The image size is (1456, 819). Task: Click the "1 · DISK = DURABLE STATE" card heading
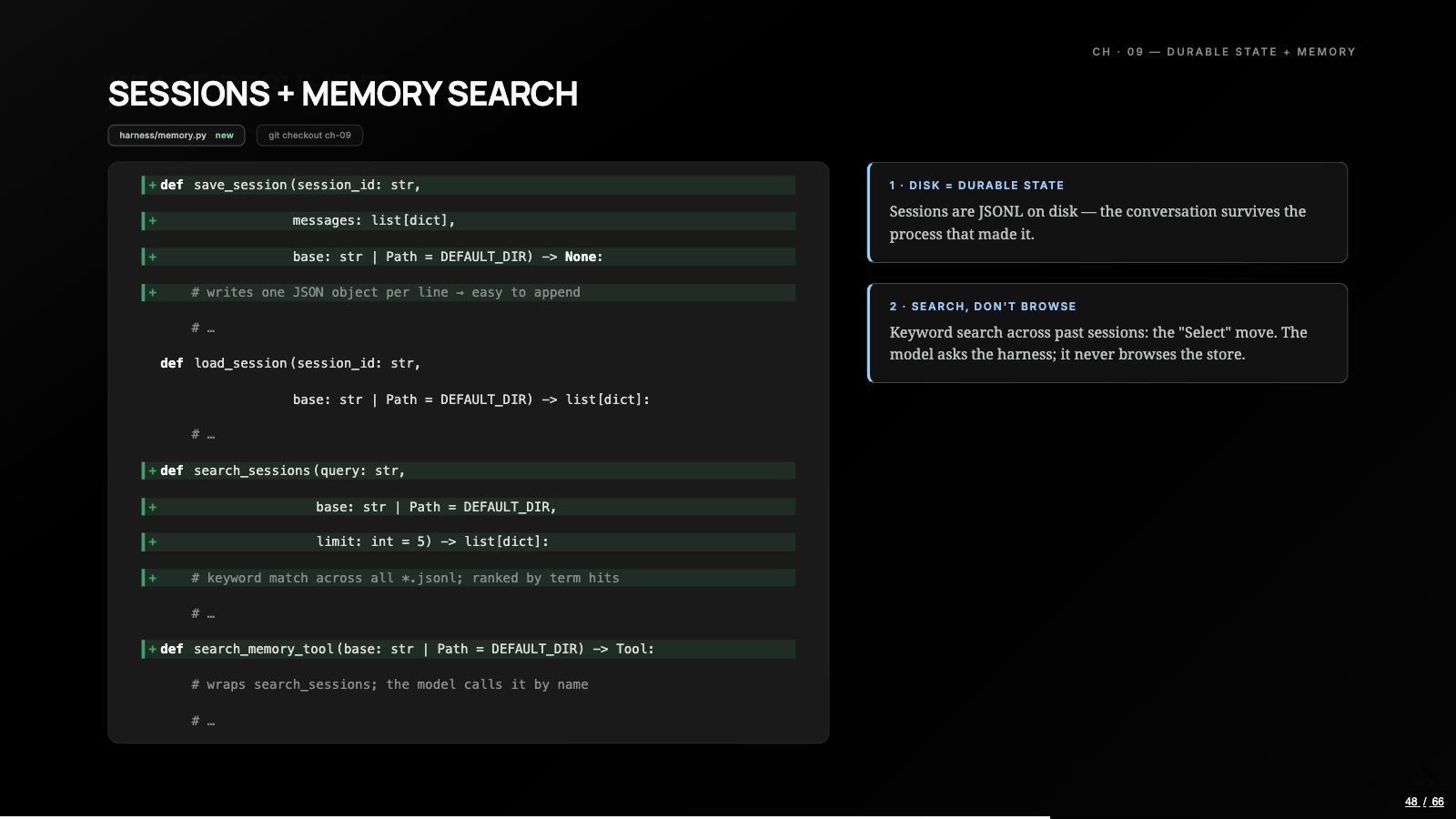pyautogui.click(x=976, y=186)
